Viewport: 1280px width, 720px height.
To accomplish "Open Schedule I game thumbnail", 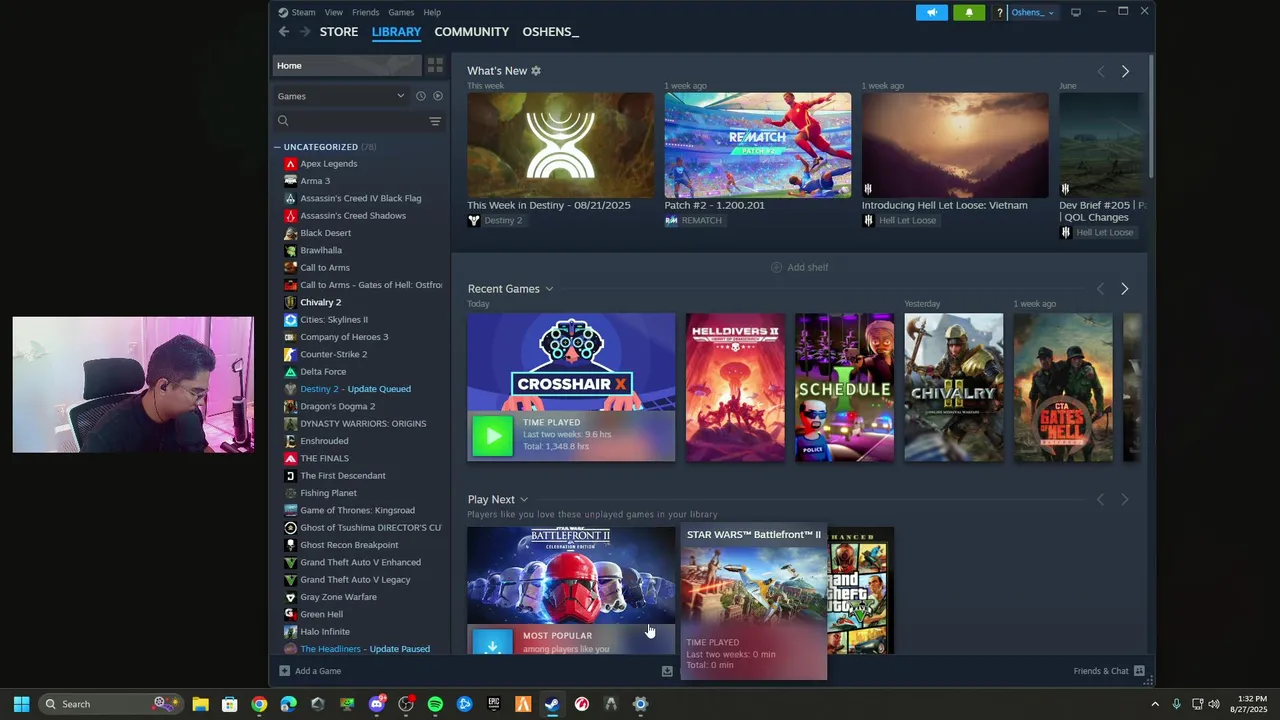I will (x=845, y=388).
